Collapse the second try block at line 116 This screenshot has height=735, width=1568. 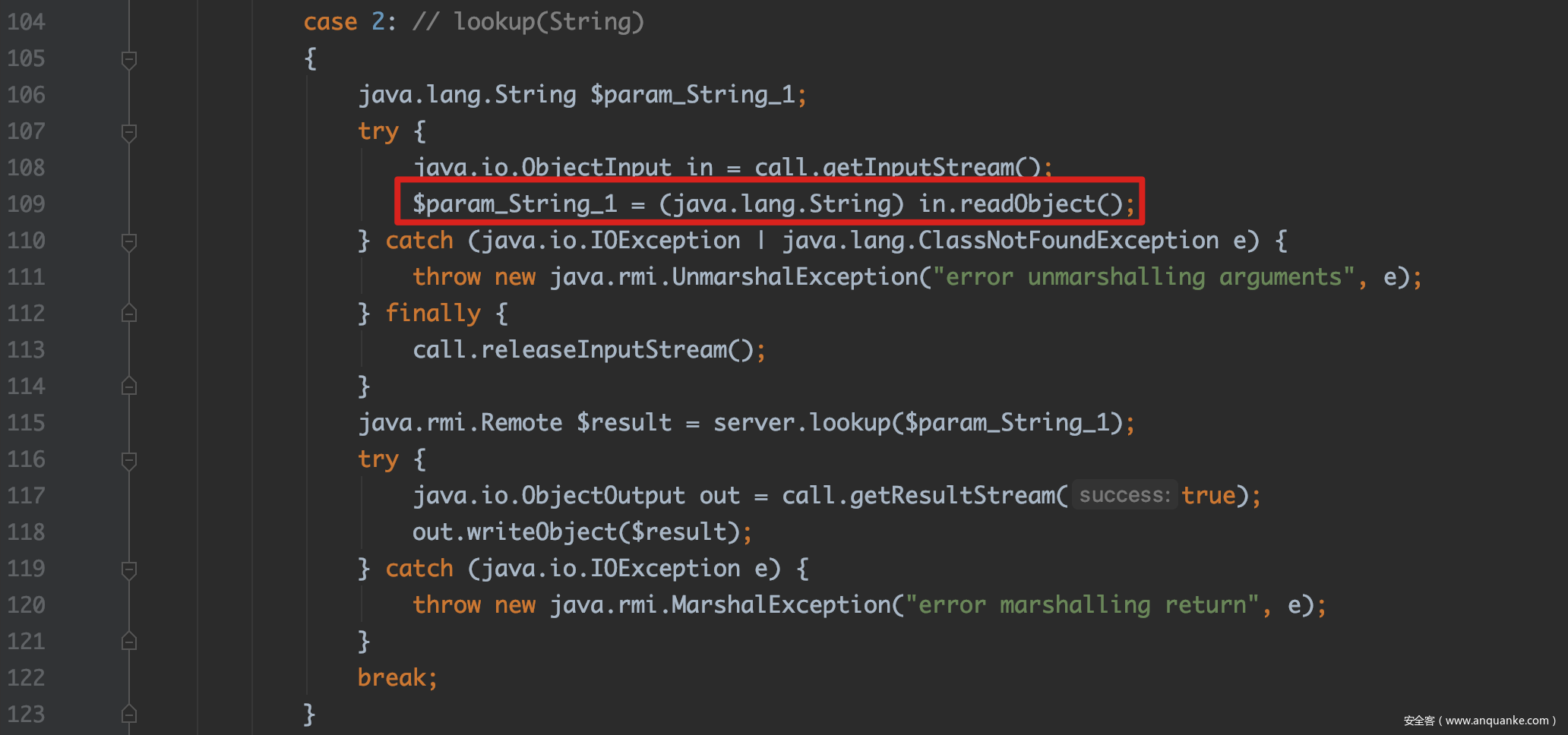click(129, 460)
